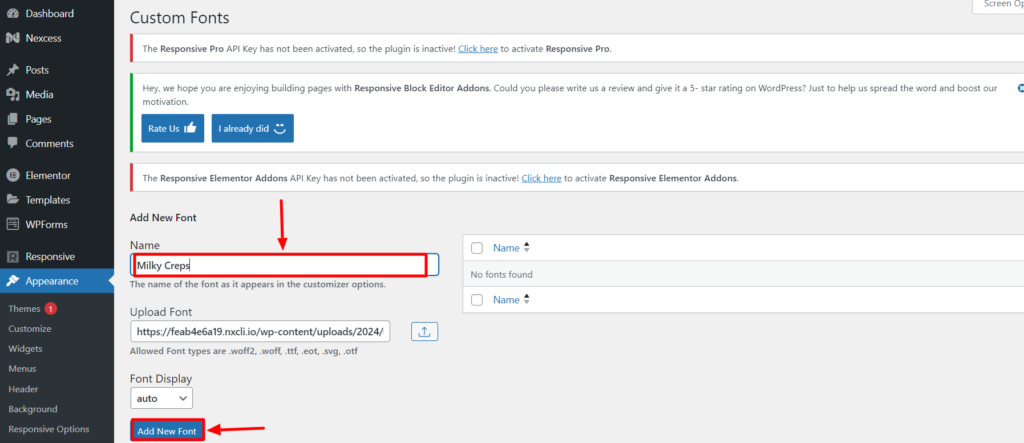Click the No fonts found table row

coord(743,274)
